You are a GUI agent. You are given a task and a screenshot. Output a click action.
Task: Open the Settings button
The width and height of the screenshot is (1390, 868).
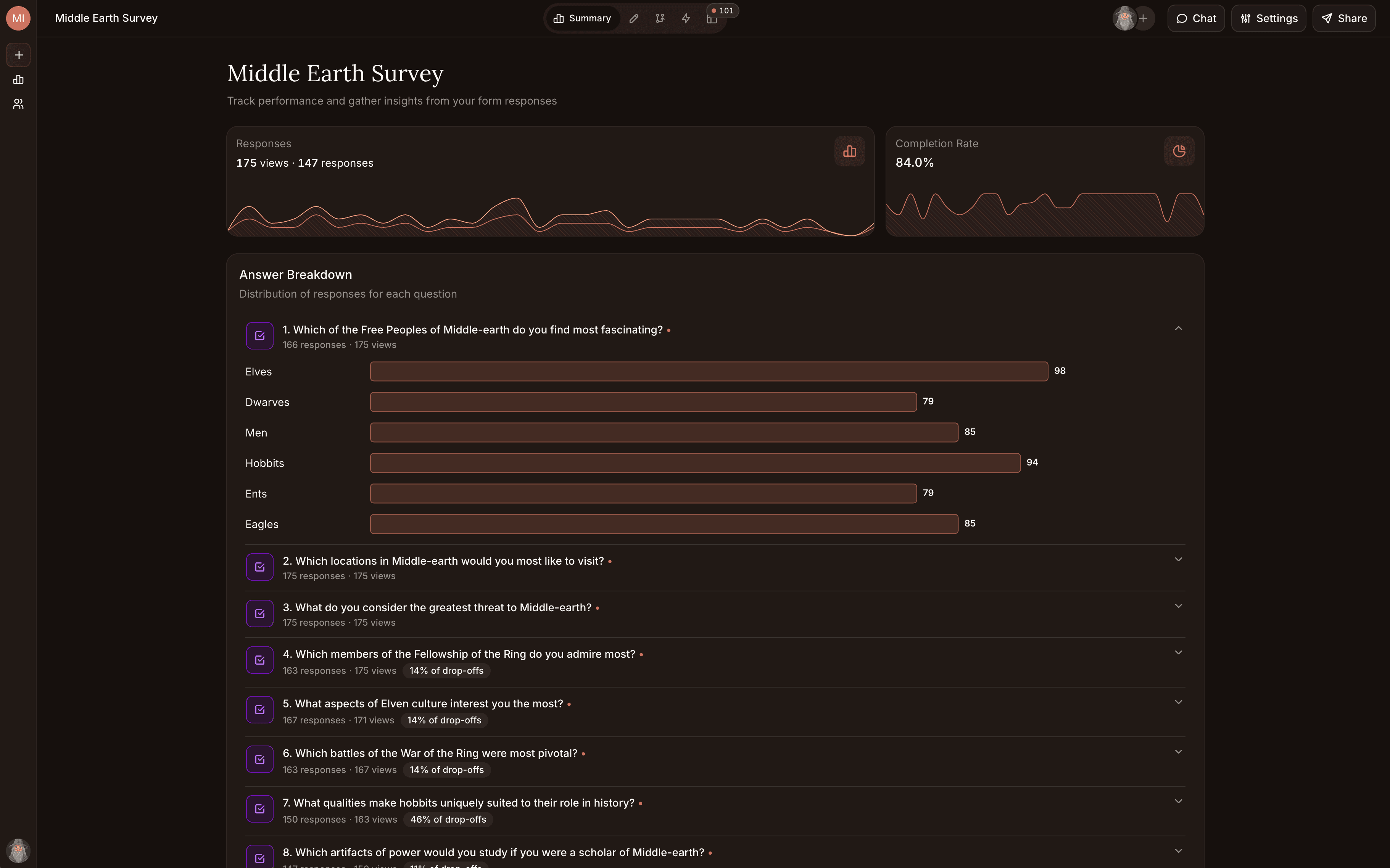pos(1268,18)
